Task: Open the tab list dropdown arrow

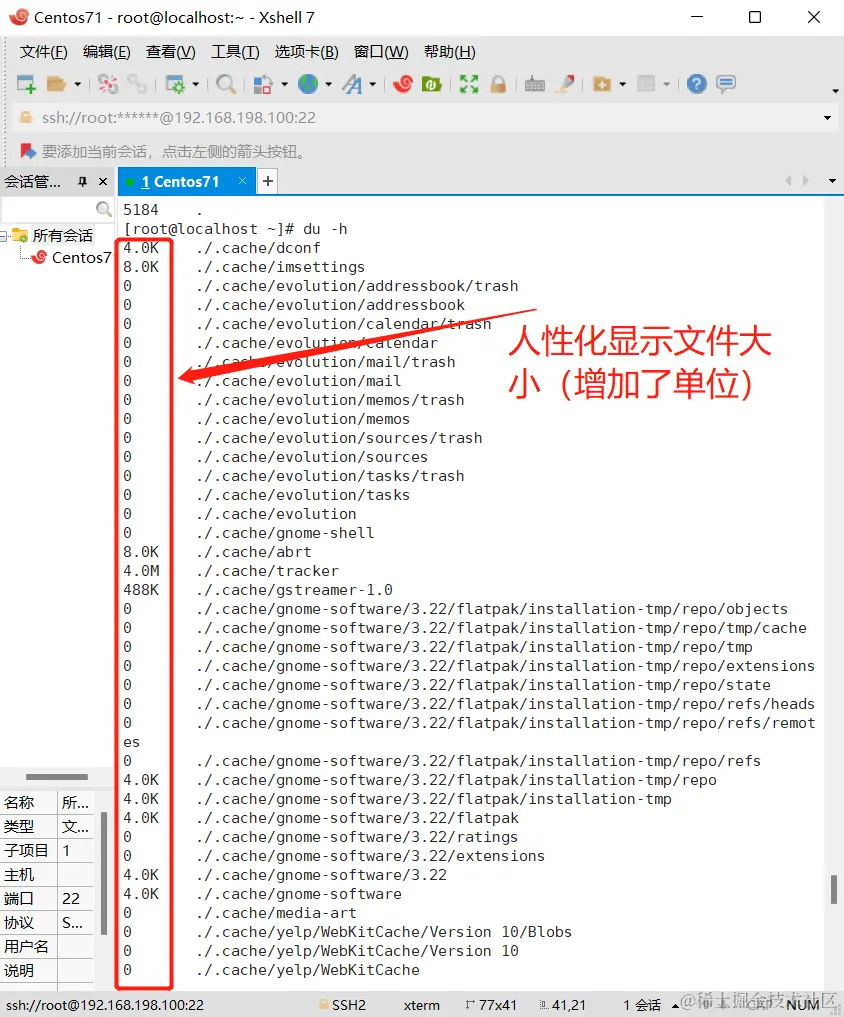Action: pyautogui.click(x=832, y=181)
